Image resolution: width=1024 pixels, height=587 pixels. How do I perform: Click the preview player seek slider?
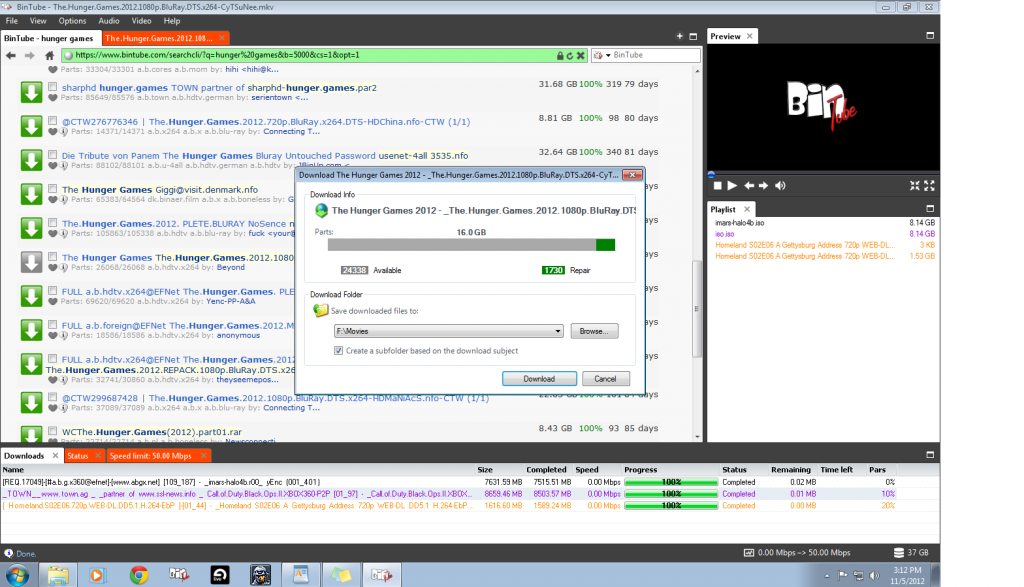[822, 175]
